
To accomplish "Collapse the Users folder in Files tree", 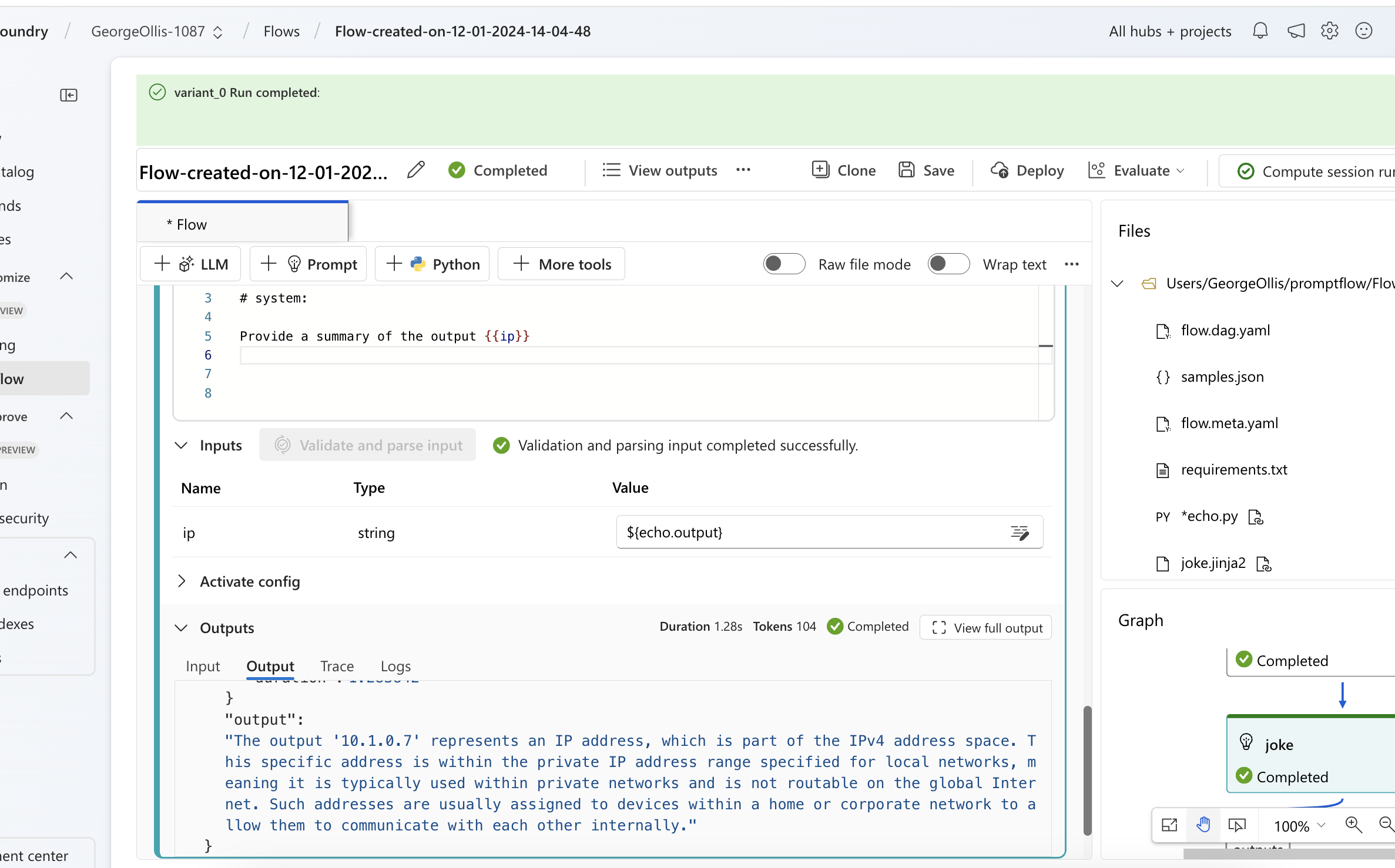I will pyautogui.click(x=1117, y=284).
